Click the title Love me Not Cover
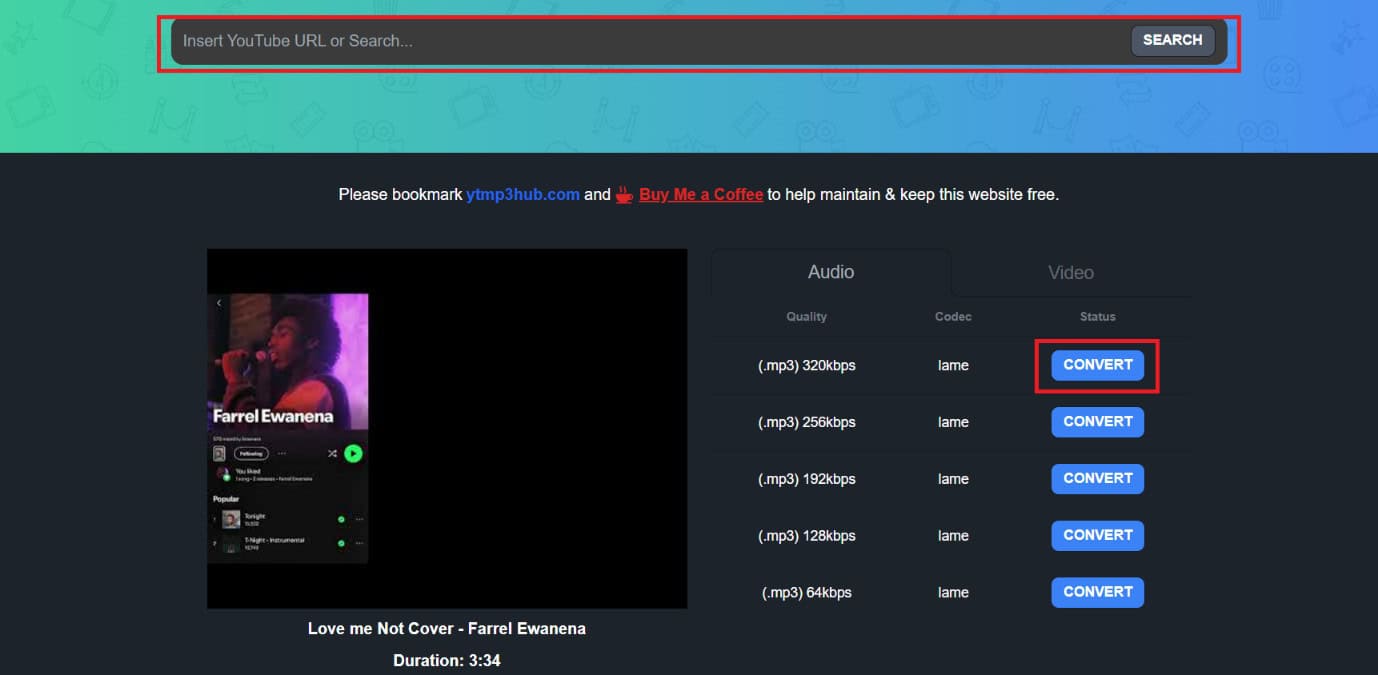This screenshot has height=675, width=1378. tap(447, 629)
